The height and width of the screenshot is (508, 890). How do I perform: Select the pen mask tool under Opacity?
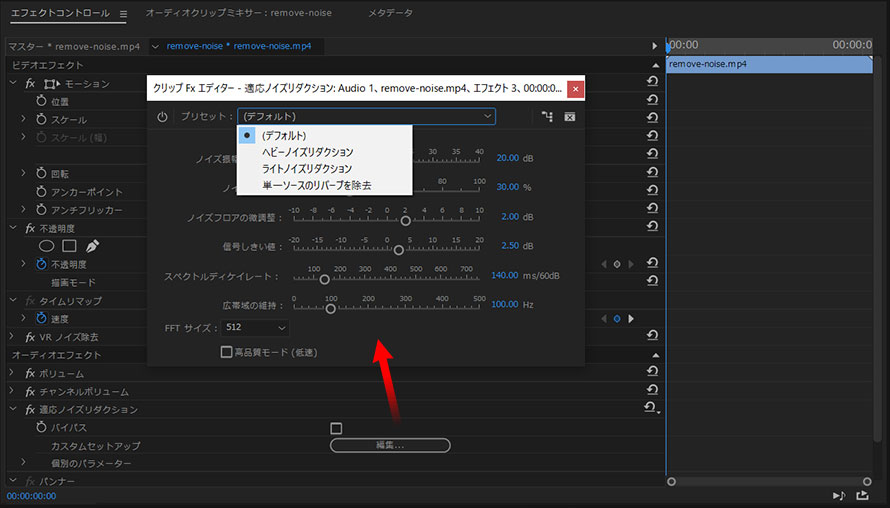92,246
